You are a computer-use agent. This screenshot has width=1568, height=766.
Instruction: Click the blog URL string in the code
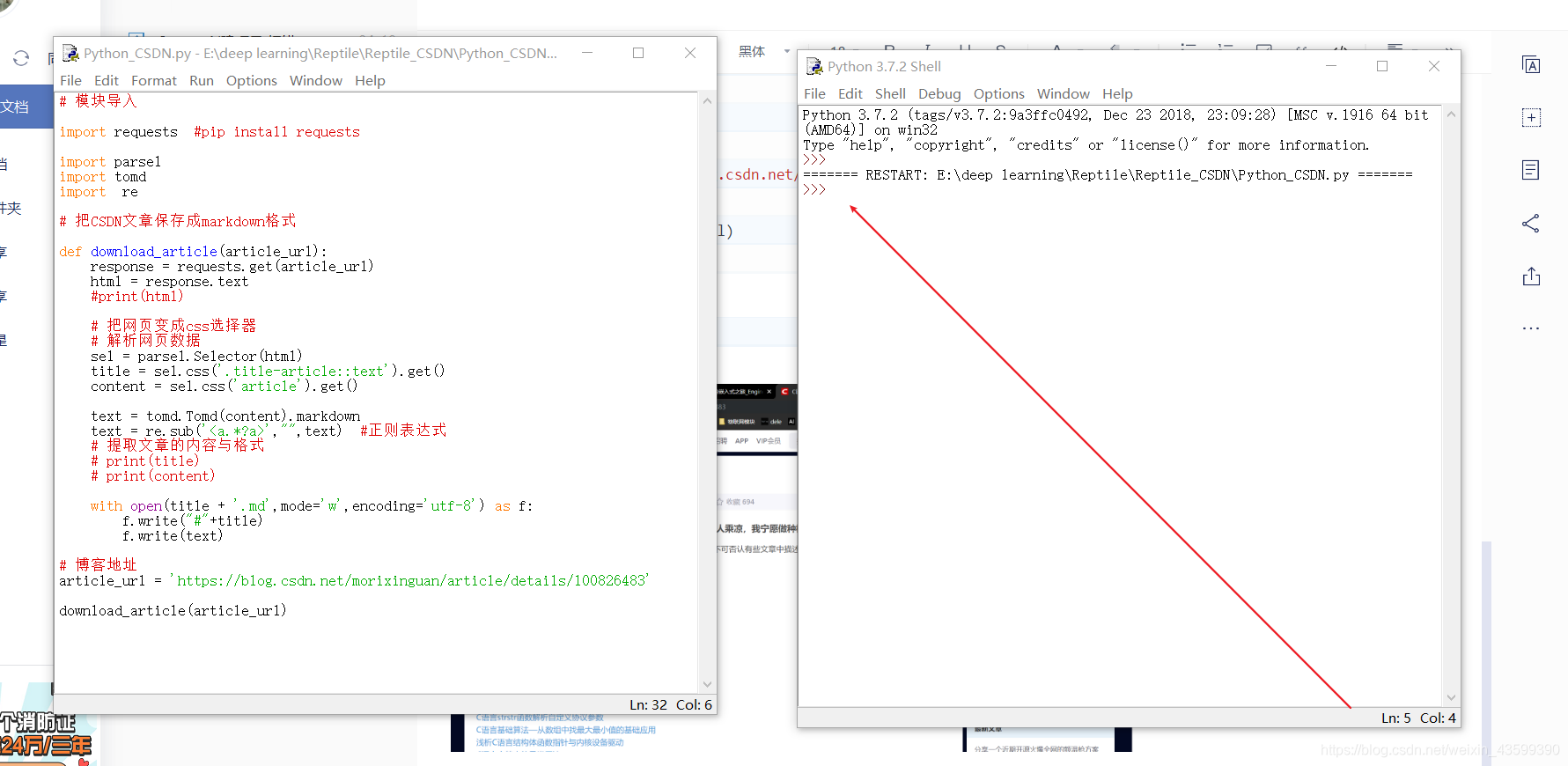pos(409,581)
